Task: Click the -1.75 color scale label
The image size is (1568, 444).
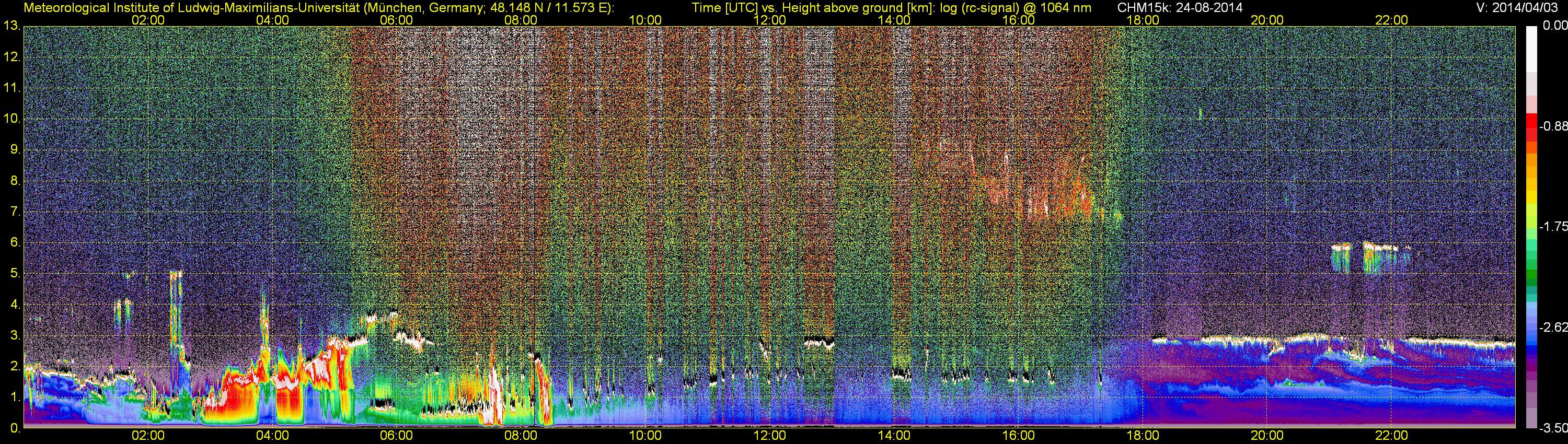Action: point(1553,226)
